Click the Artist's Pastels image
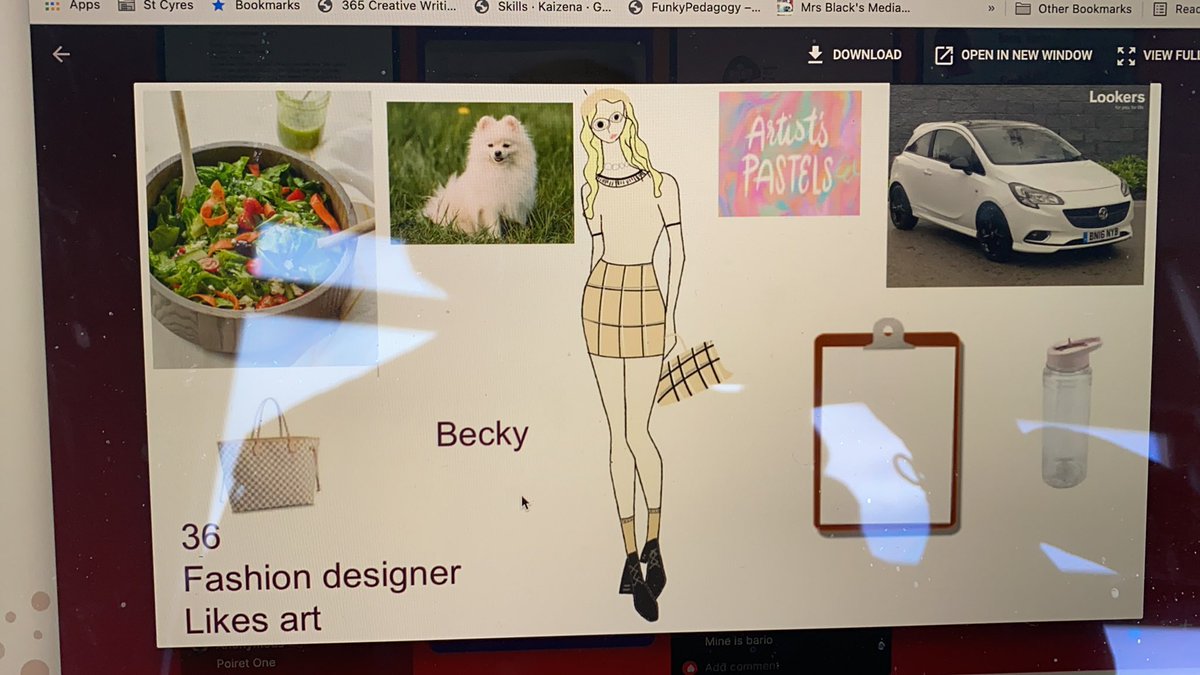Screen dimensions: 1200x675 point(789,153)
